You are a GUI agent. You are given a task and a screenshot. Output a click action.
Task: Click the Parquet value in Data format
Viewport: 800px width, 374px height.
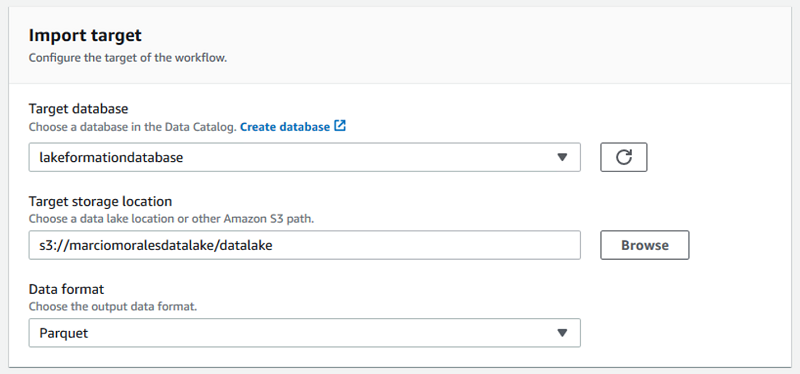(x=64, y=333)
